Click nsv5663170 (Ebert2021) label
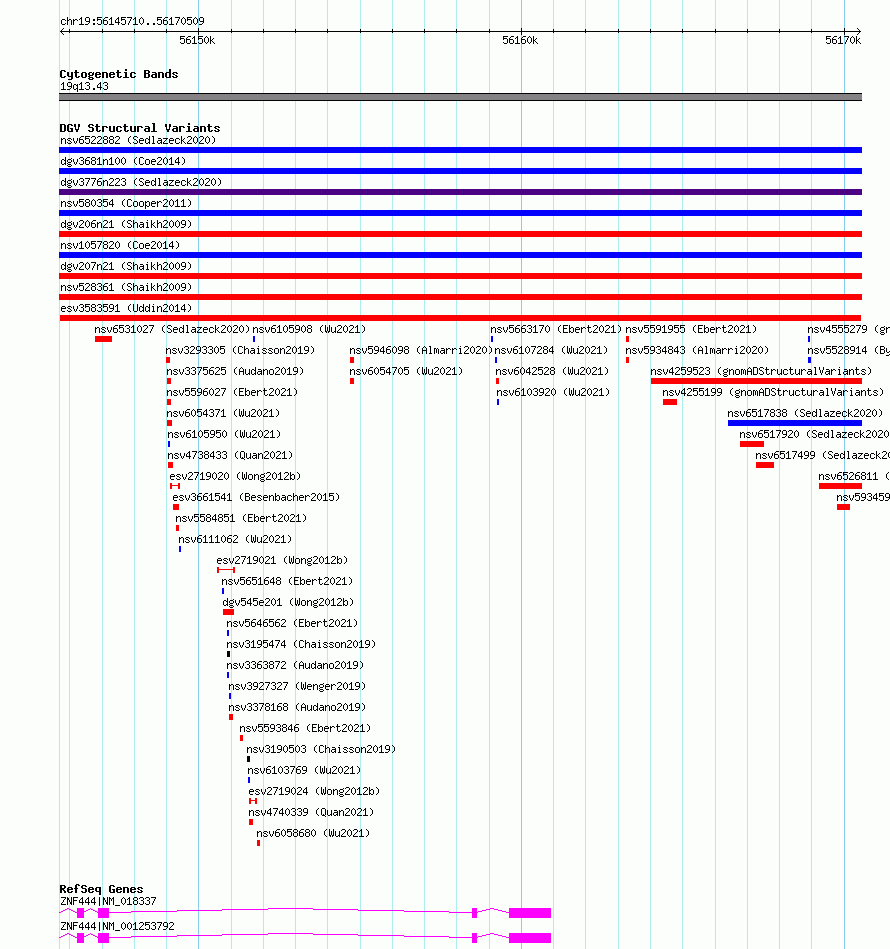890x949 pixels. click(556, 329)
